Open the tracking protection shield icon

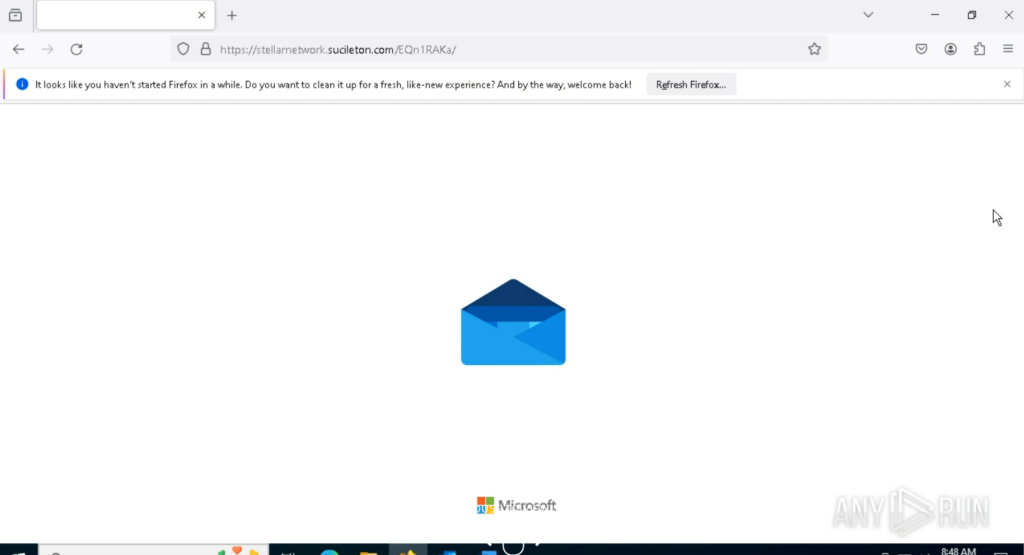(x=184, y=49)
